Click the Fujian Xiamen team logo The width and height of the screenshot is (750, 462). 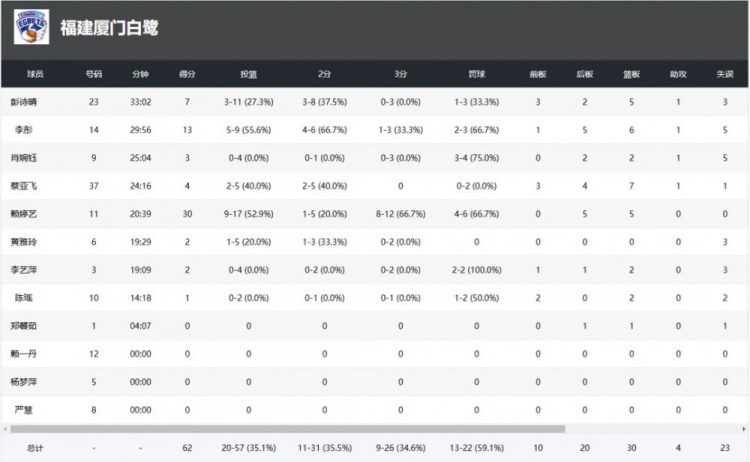(31, 27)
